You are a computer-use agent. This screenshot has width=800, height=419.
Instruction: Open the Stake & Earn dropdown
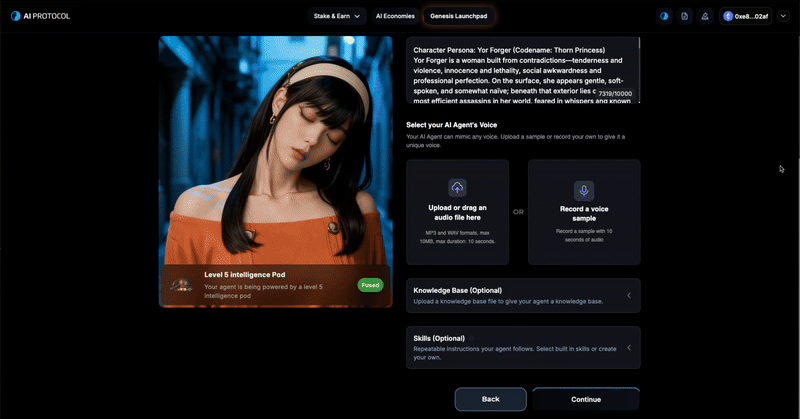tap(338, 16)
